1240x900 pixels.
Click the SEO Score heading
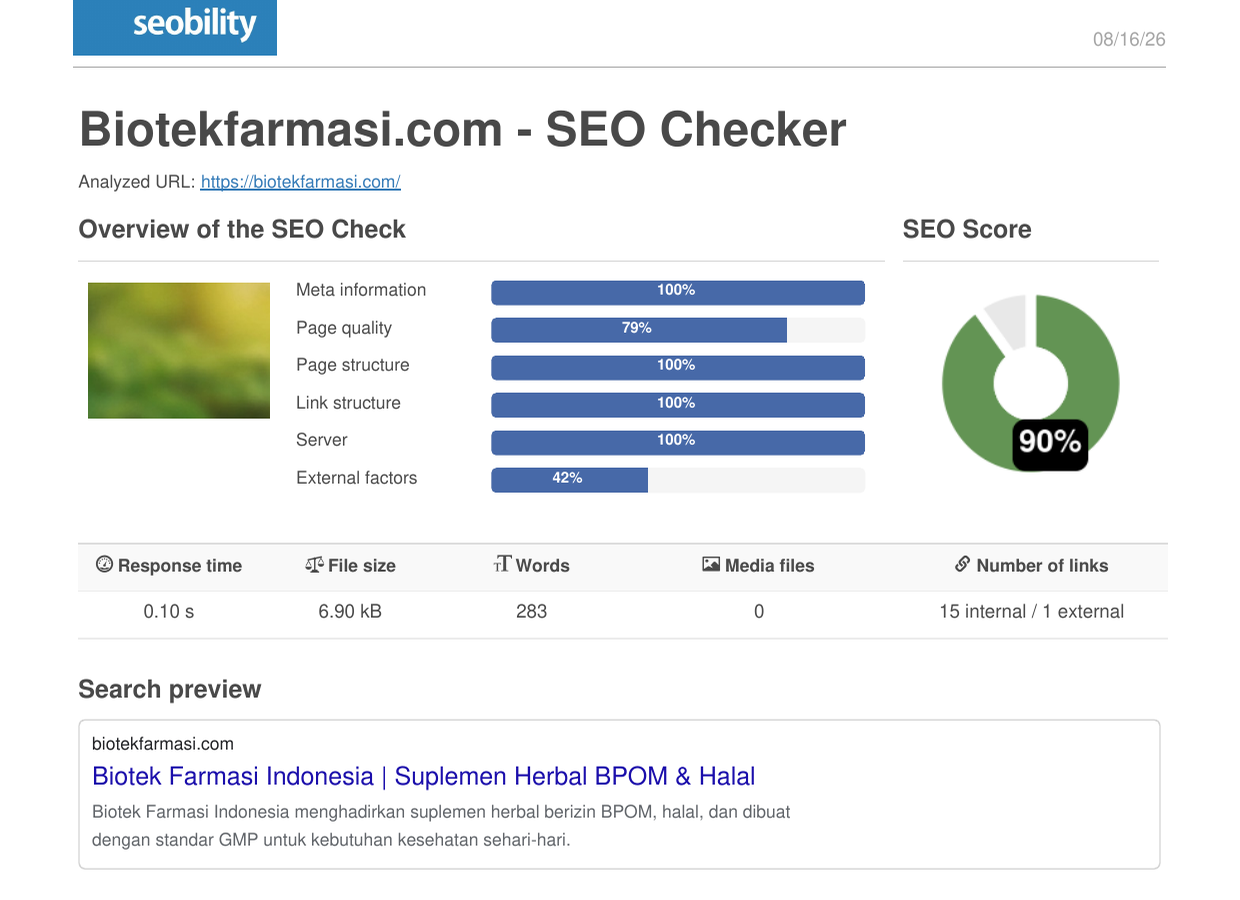[x=967, y=229]
